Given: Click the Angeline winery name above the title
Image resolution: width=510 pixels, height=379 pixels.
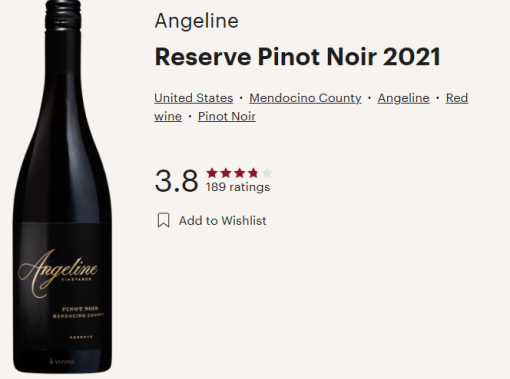Looking at the screenshot, I should (197, 21).
